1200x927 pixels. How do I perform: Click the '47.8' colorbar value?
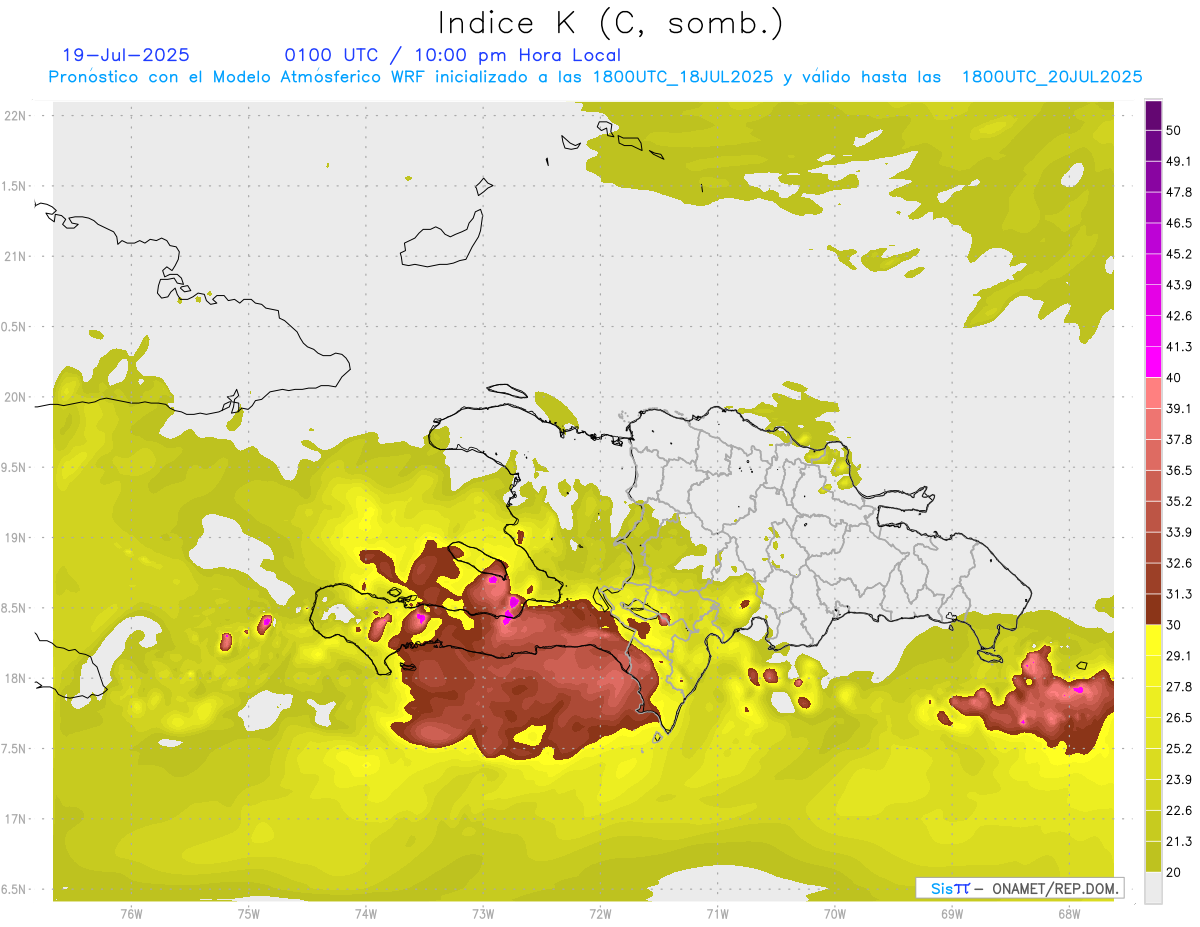1178,192
